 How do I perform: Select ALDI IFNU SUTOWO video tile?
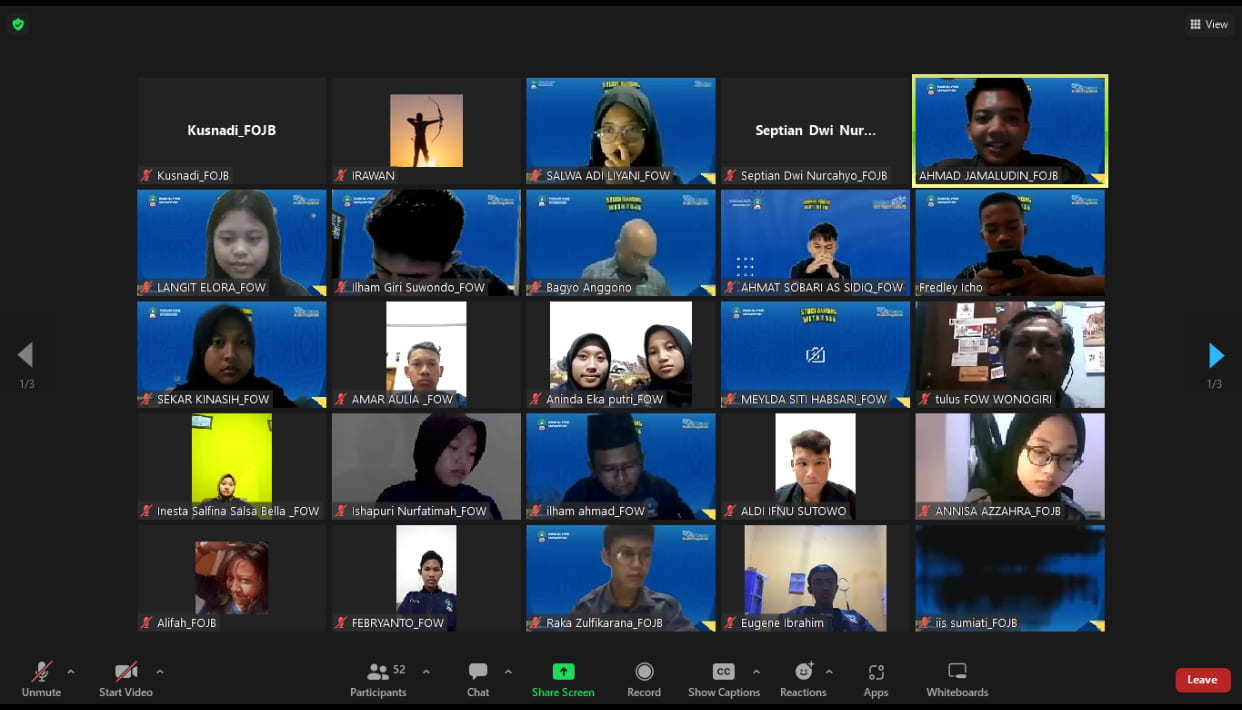point(815,467)
